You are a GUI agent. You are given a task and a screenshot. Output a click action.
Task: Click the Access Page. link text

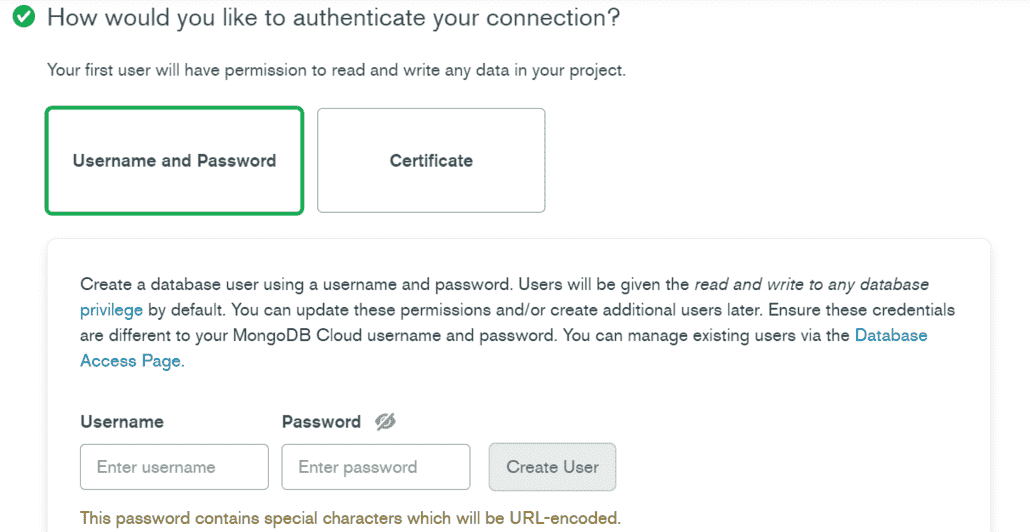[x=132, y=361]
